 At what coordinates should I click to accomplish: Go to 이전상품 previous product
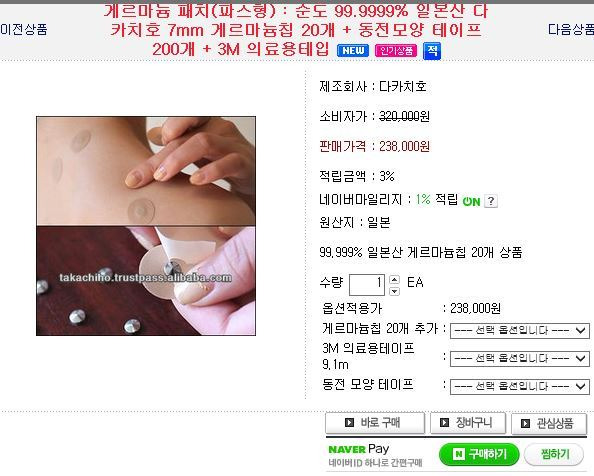(x=24, y=29)
